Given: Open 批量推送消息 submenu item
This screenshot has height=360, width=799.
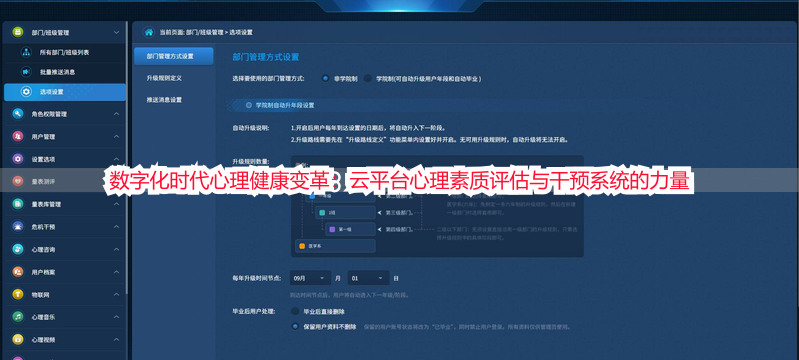Looking at the screenshot, I should pyautogui.click(x=64, y=72).
